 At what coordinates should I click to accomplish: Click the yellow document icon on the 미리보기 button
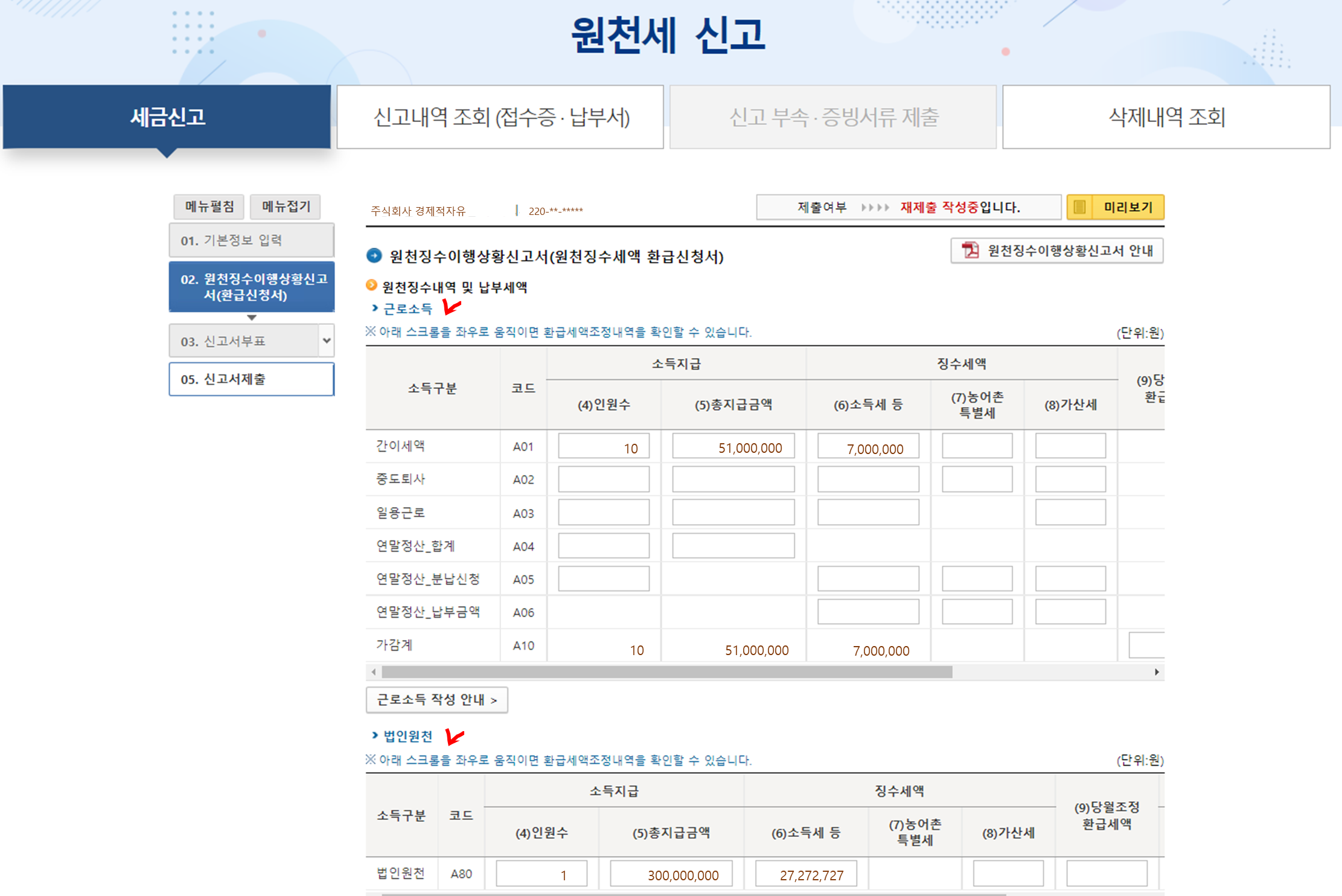pyautogui.click(x=1080, y=207)
